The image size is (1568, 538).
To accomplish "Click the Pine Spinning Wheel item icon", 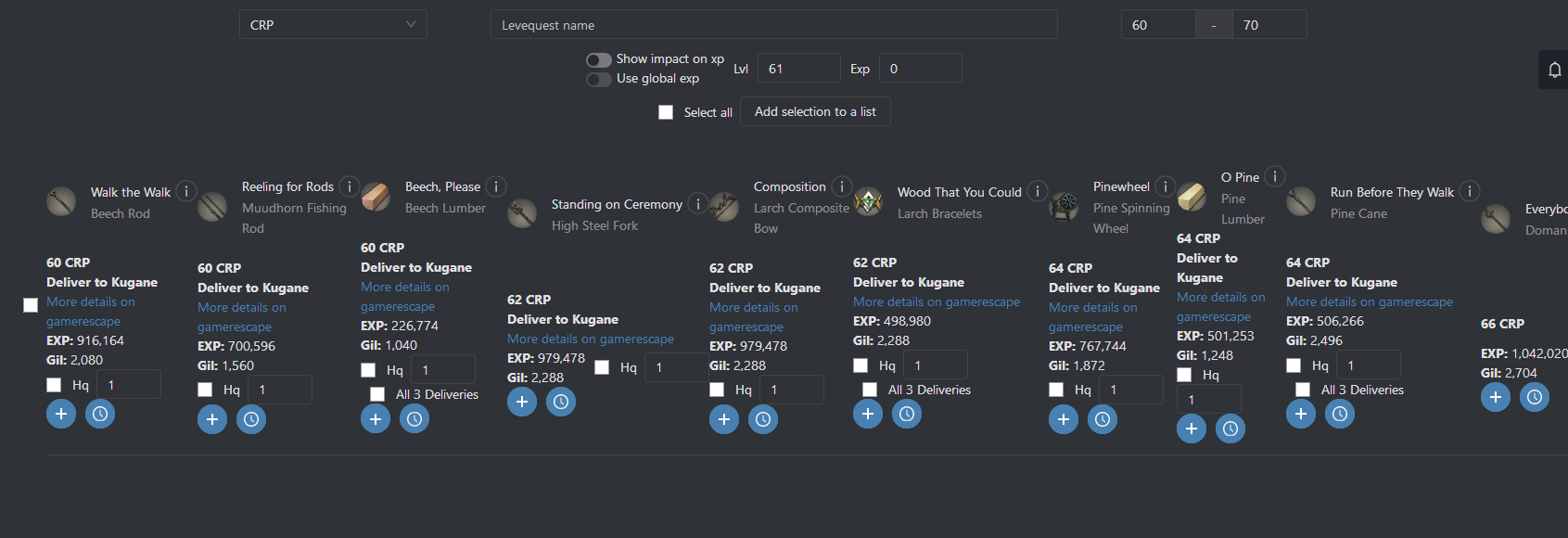I will [x=1064, y=207].
